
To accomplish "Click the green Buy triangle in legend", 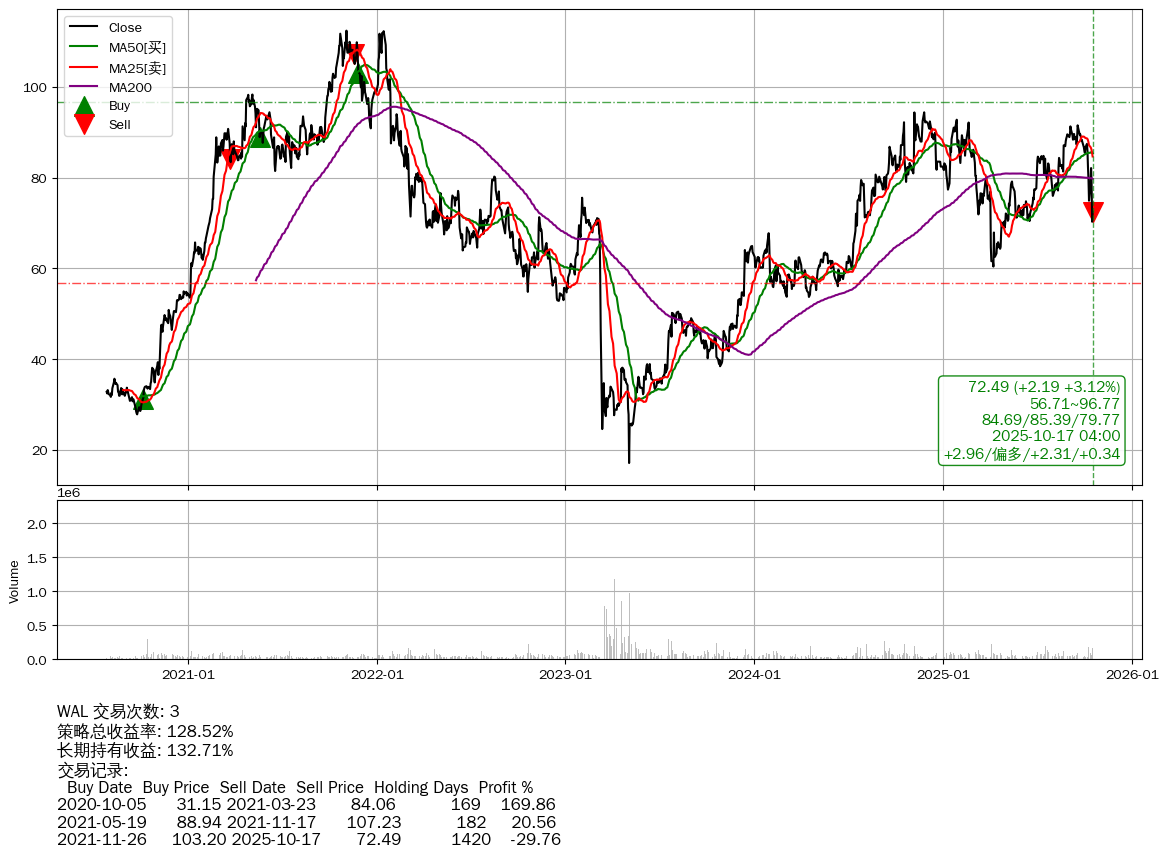I will [x=85, y=105].
